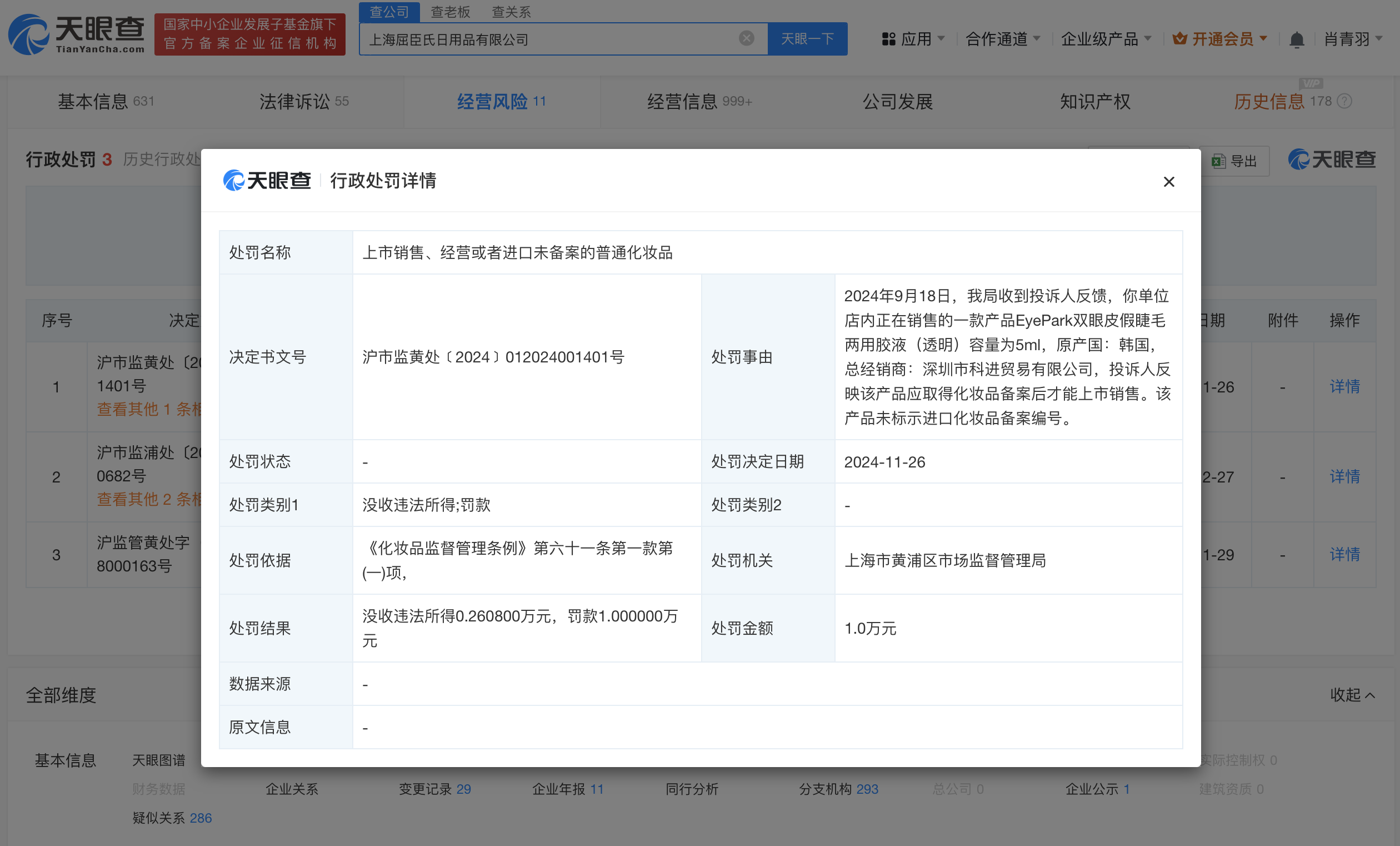Open the 法律诉讼 tab
The width and height of the screenshot is (1400, 846).
[303, 102]
